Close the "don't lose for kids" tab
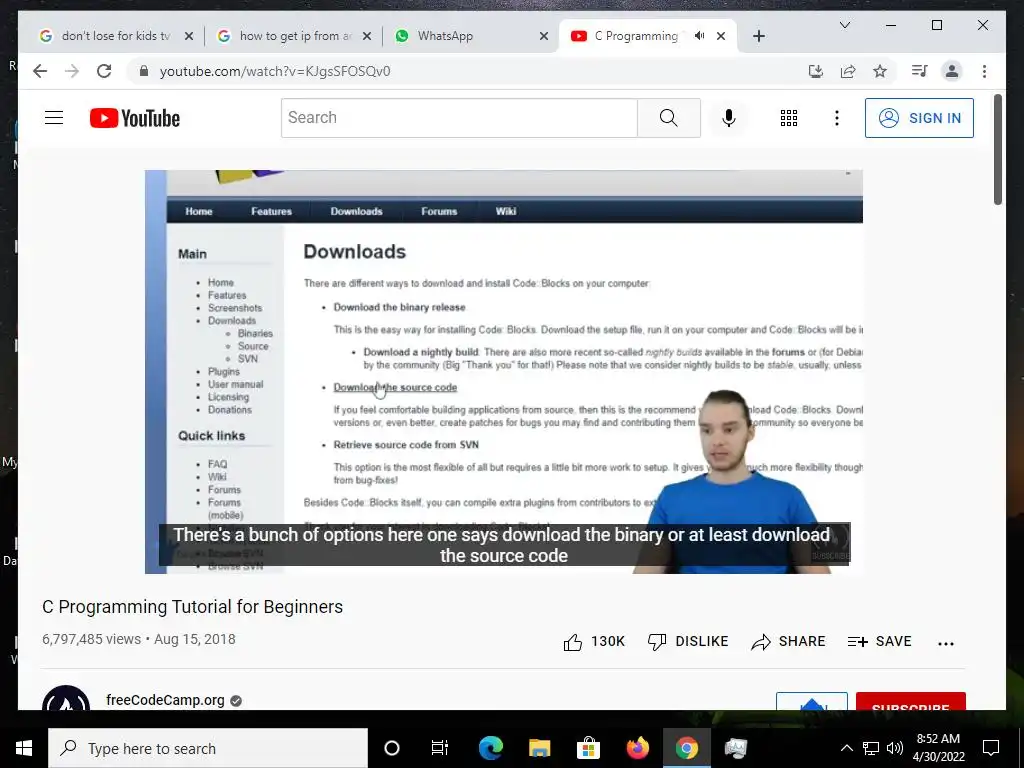Viewport: 1024px width, 768px height. point(189,36)
